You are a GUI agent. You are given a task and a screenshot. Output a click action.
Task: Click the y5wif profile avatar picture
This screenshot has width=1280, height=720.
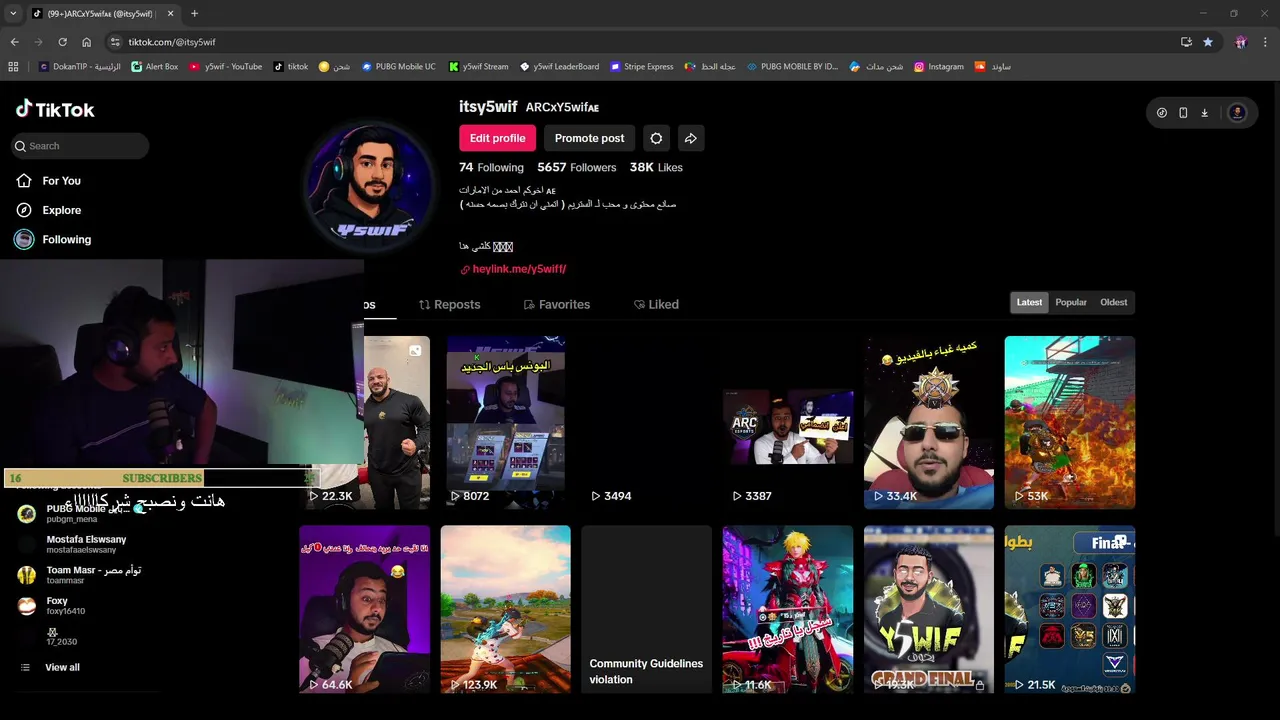coord(369,187)
